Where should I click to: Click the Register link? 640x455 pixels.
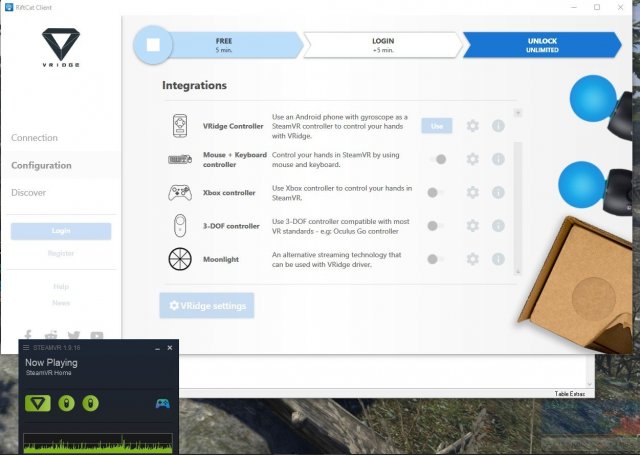click(61, 253)
